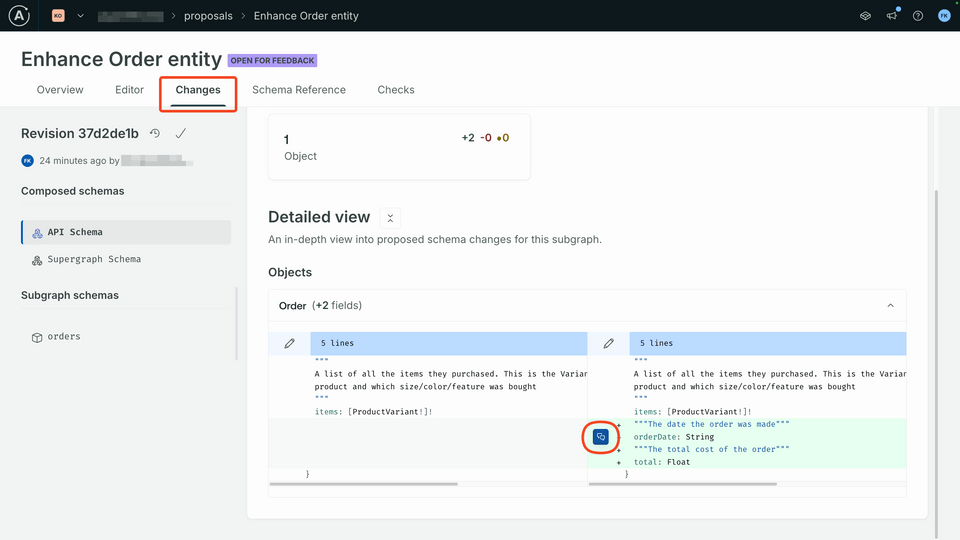Click the Enhance Order entity breadcrumb
This screenshot has width=960, height=540.
tap(306, 16)
